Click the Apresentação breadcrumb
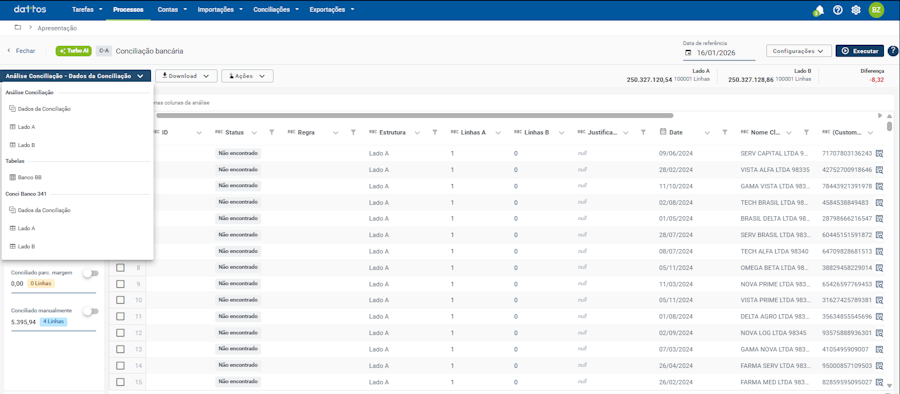900x394 pixels. pyautogui.click(x=57, y=28)
